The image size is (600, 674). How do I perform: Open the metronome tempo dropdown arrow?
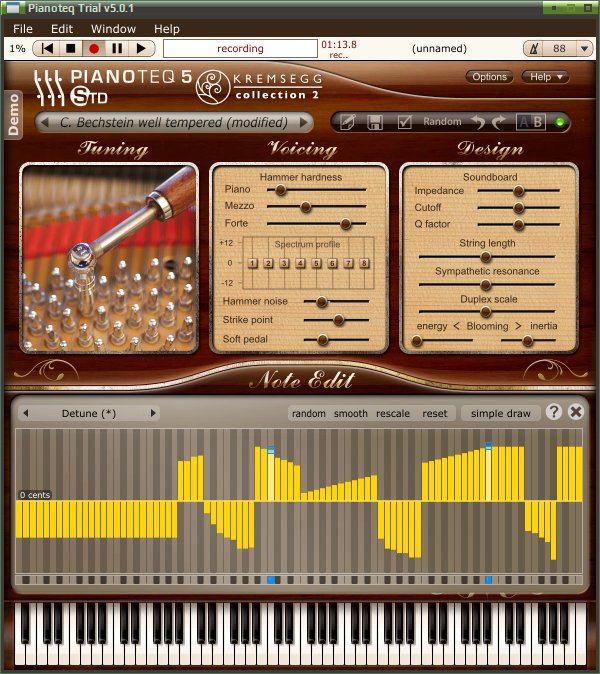coord(584,49)
